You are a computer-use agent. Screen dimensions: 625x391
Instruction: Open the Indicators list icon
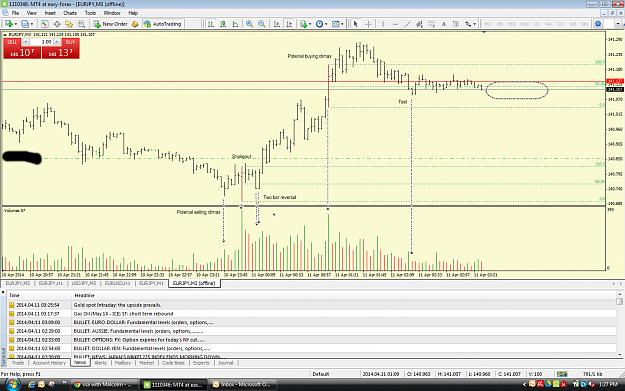[x=303, y=24]
